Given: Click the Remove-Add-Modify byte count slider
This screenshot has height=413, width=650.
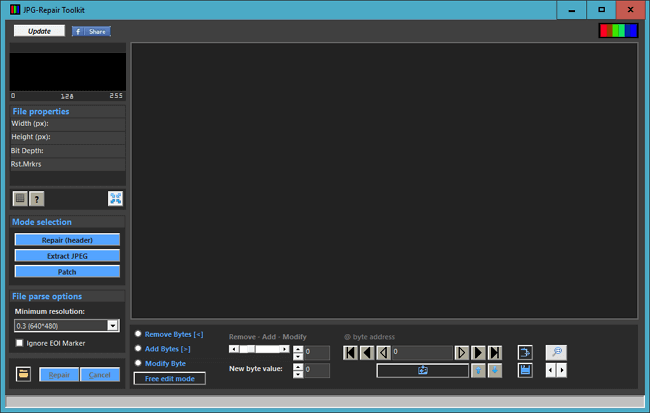Looking at the screenshot, I should tap(260, 350).
